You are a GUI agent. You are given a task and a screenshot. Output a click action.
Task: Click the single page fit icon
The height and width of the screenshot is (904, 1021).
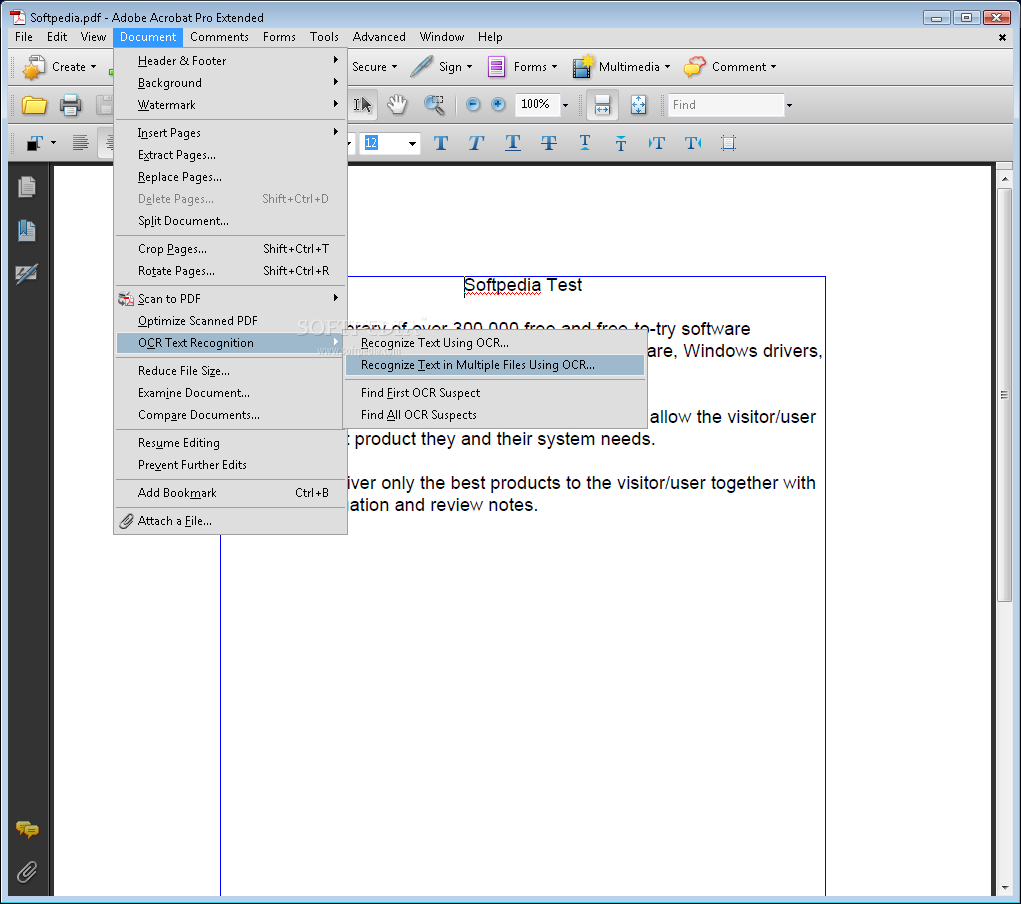point(639,105)
